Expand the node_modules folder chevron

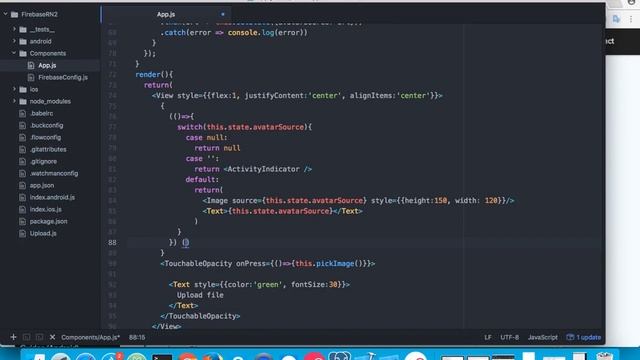pyautogui.click(x=14, y=101)
